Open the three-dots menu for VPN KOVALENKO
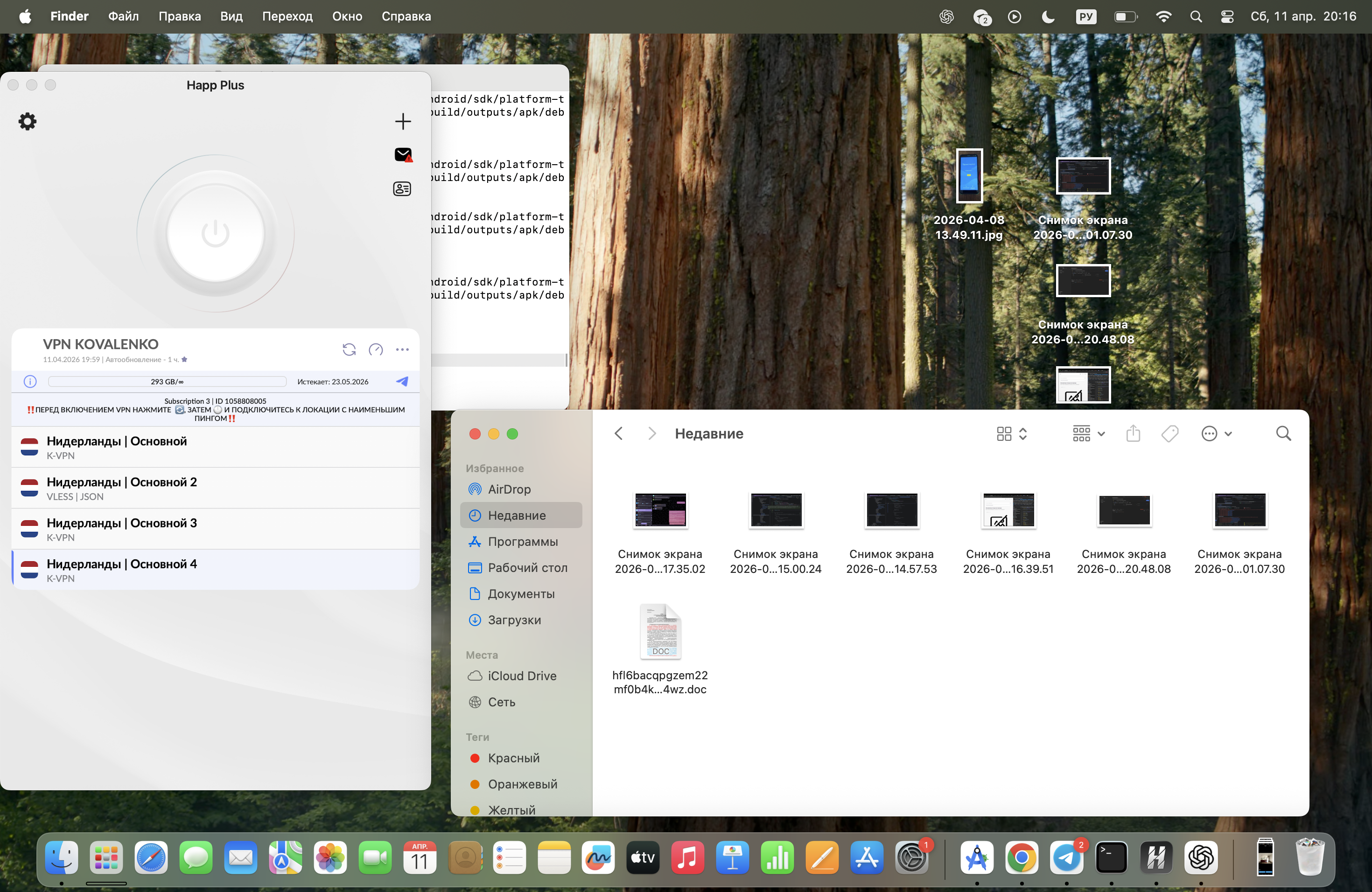 pos(402,349)
